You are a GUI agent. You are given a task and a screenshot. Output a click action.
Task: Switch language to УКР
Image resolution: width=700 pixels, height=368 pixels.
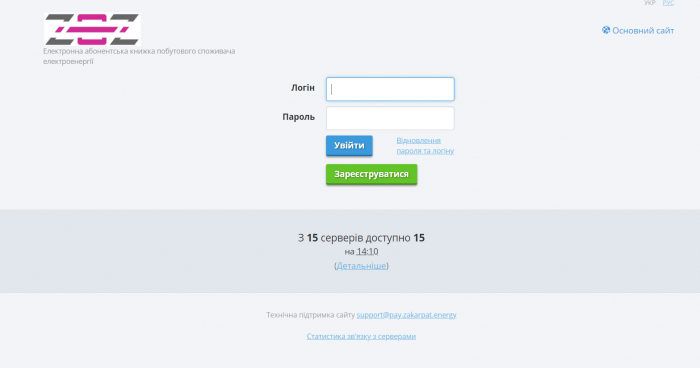(x=650, y=3)
